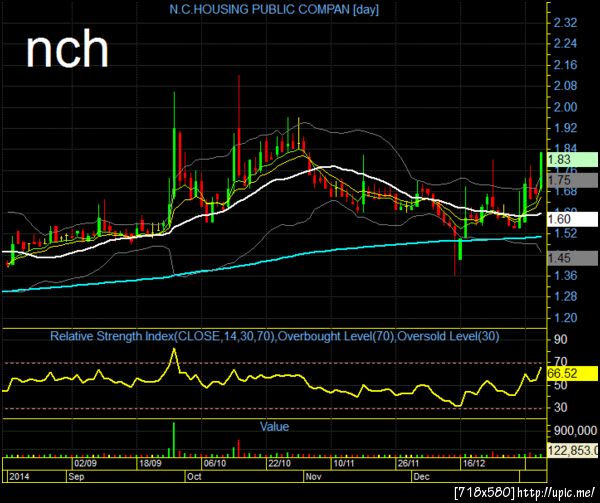The width and height of the screenshot is (600, 503).
Task: Click the 22/10 date marker on timeline
Action: coord(279,464)
